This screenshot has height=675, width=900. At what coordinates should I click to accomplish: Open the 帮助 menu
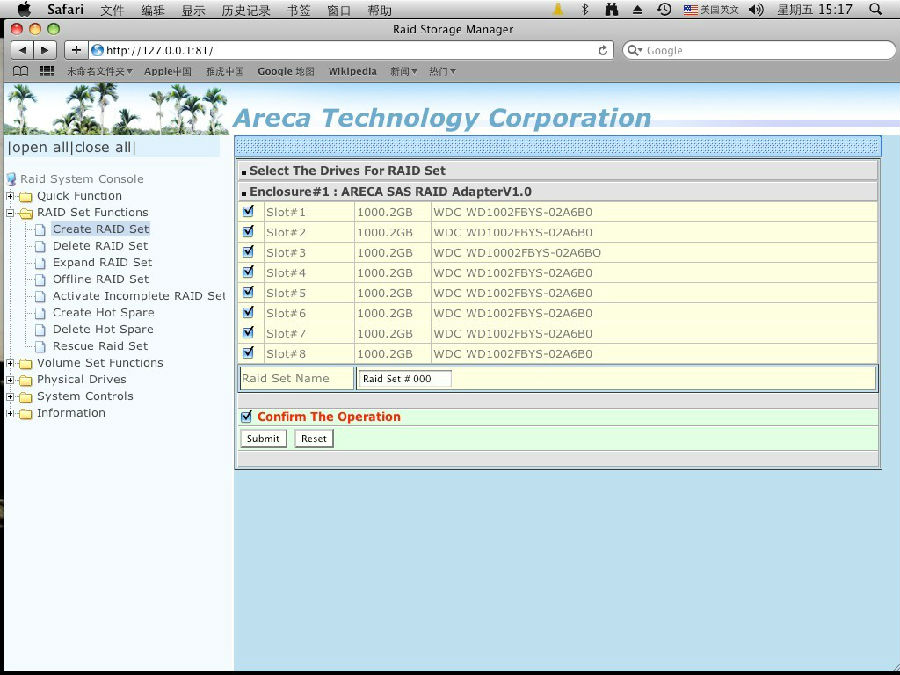click(x=379, y=10)
